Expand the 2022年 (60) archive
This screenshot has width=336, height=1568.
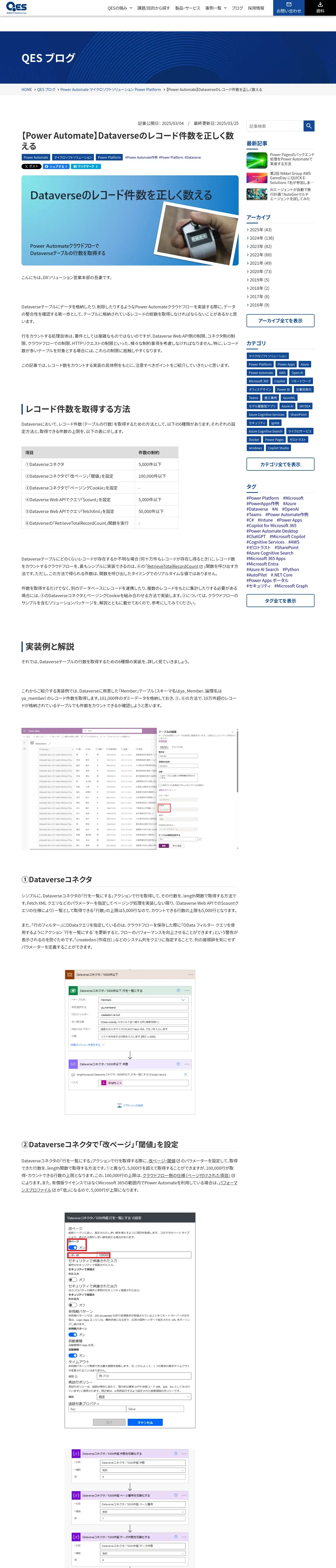click(x=259, y=255)
